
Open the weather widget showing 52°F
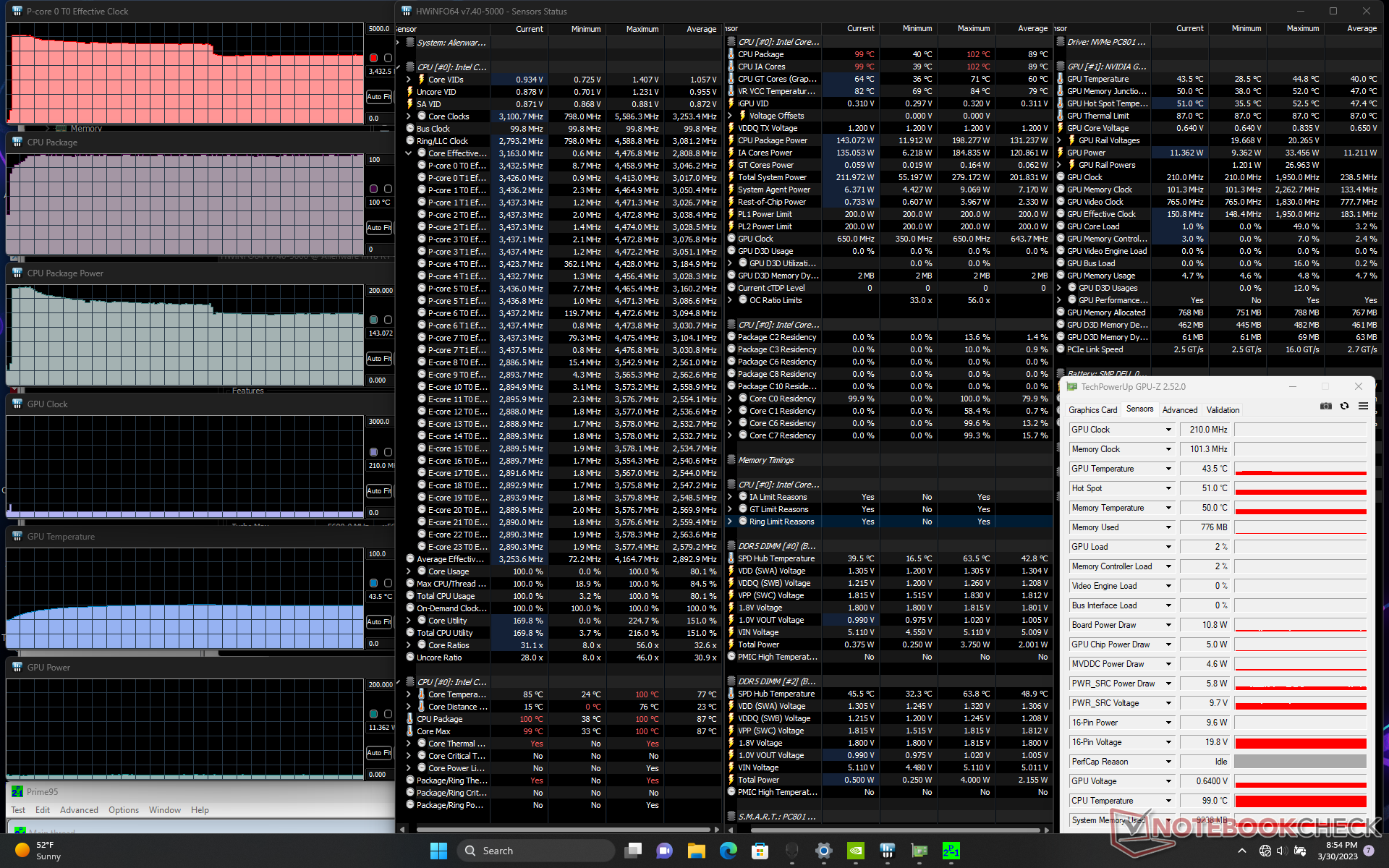coord(39,851)
